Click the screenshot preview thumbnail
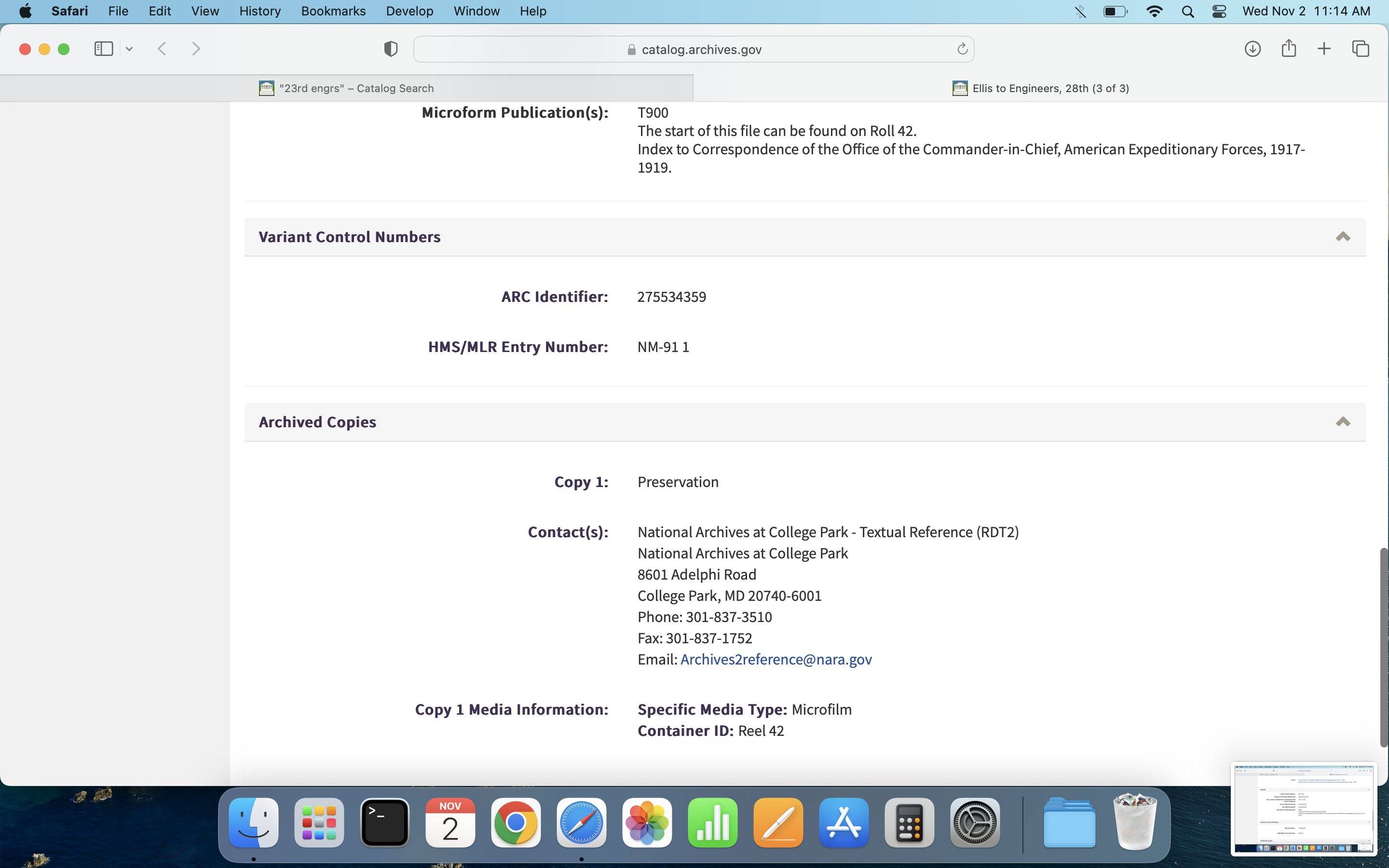This screenshot has width=1389, height=868. pyautogui.click(x=1303, y=808)
